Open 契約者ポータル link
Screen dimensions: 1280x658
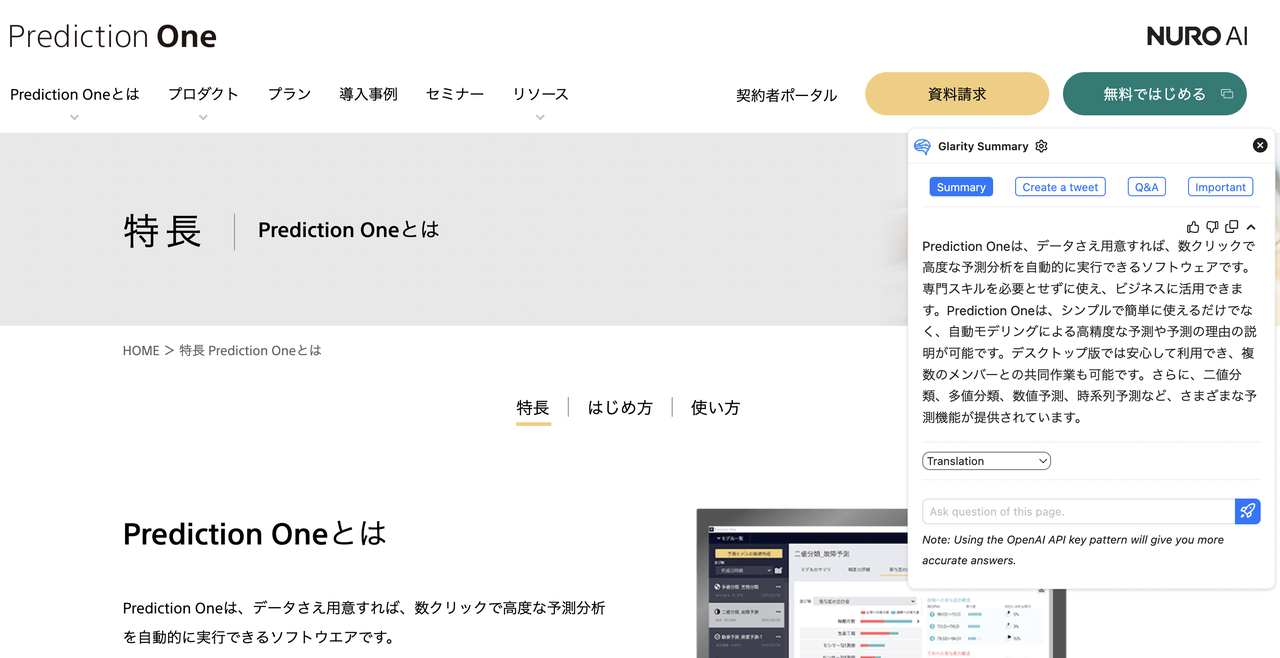pyautogui.click(x=787, y=95)
